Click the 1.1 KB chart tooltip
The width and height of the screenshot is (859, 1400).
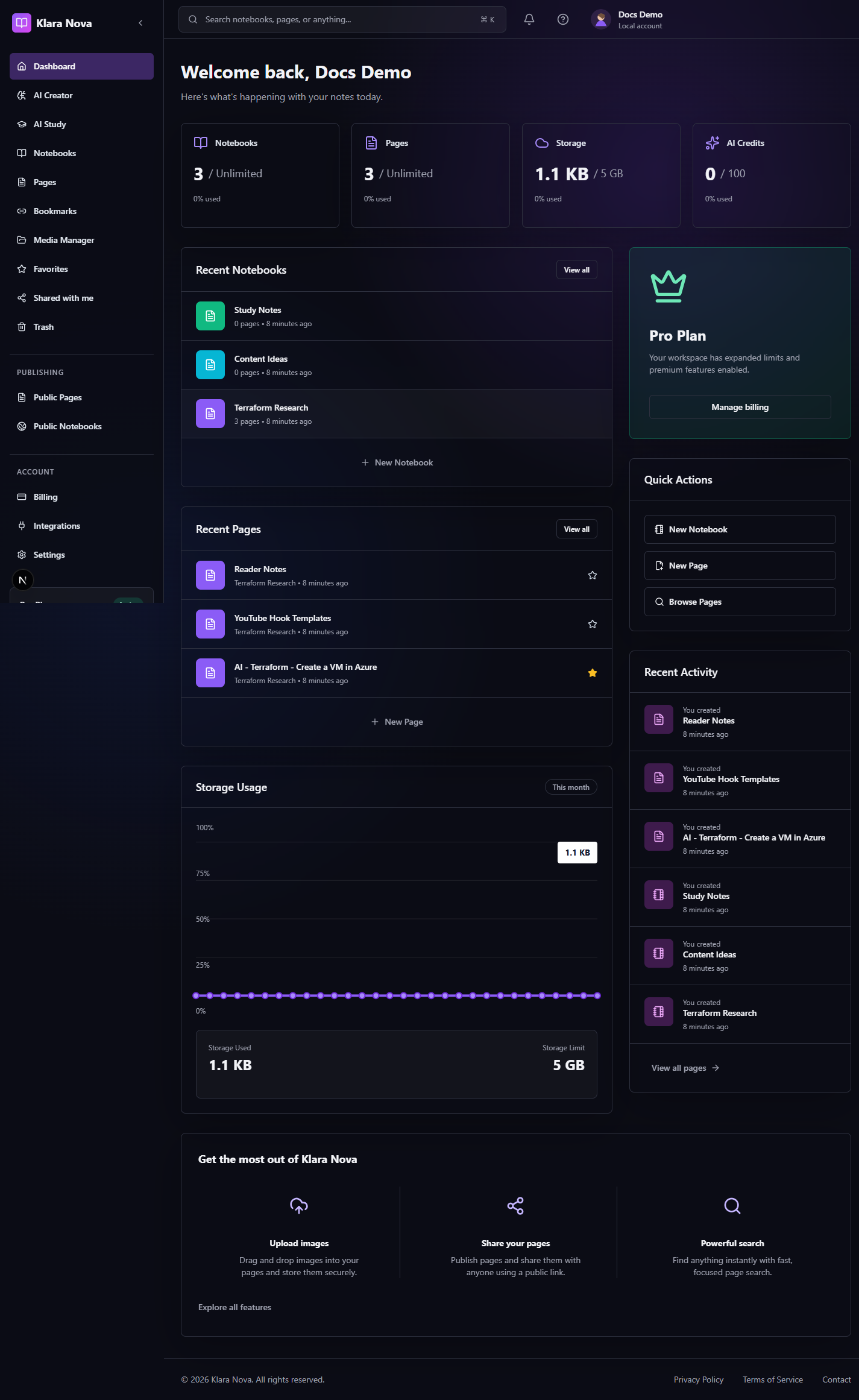[577, 853]
